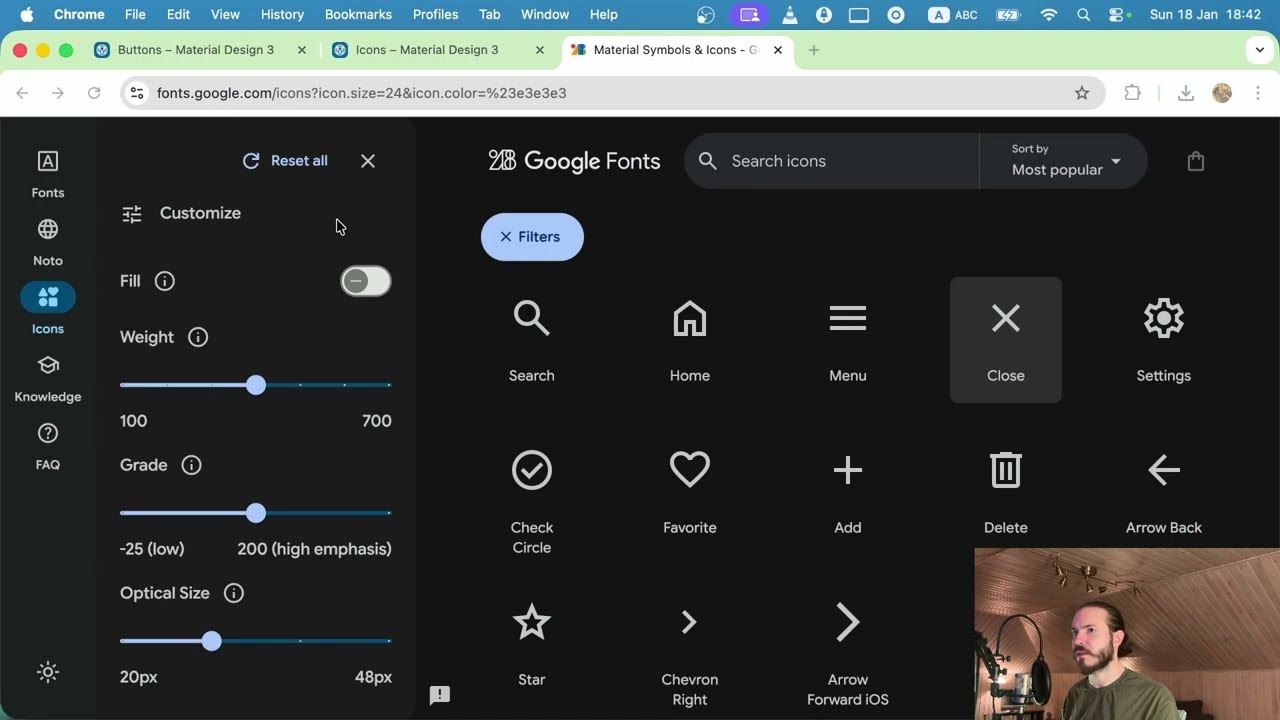Image resolution: width=1280 pixels, height=720 pixels.
Task: Open Chrome downloads icon
Action: pyautogui.click(x=1186, y=93)
